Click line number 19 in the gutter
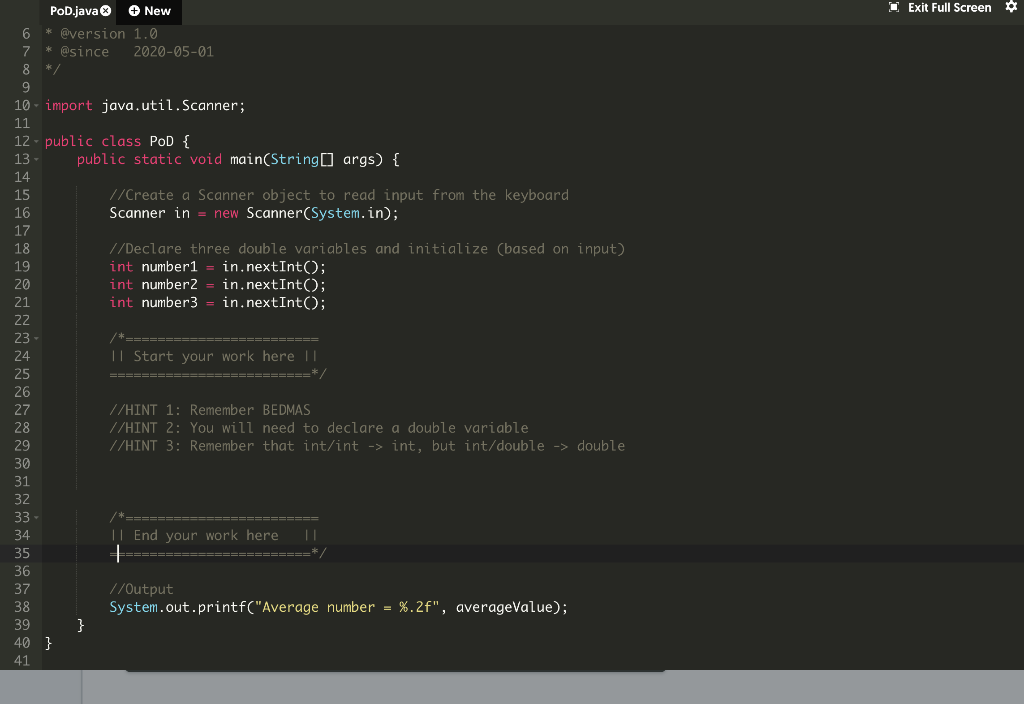Image resolution: width=1024 pixels, height=704 pixels. pos(22,266)
